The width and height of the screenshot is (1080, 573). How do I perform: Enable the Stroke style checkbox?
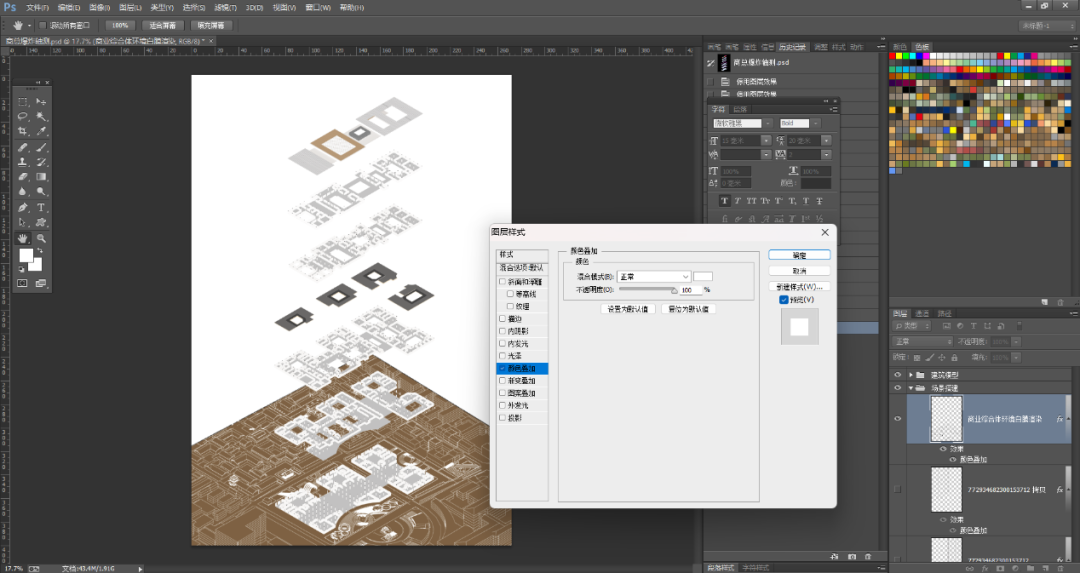click(502, 319)
